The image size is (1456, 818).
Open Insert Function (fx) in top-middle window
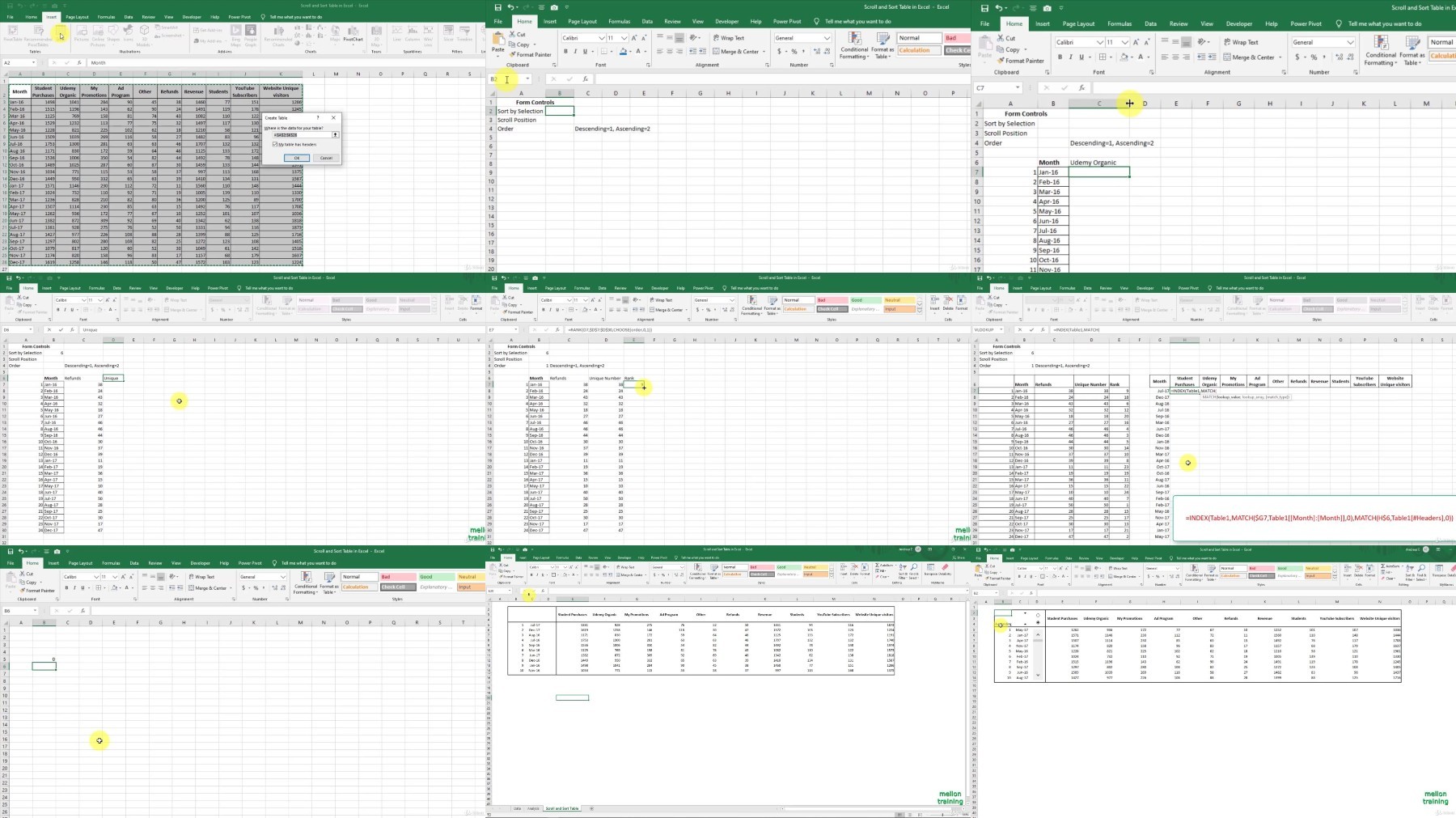click(x=585, y=78)
